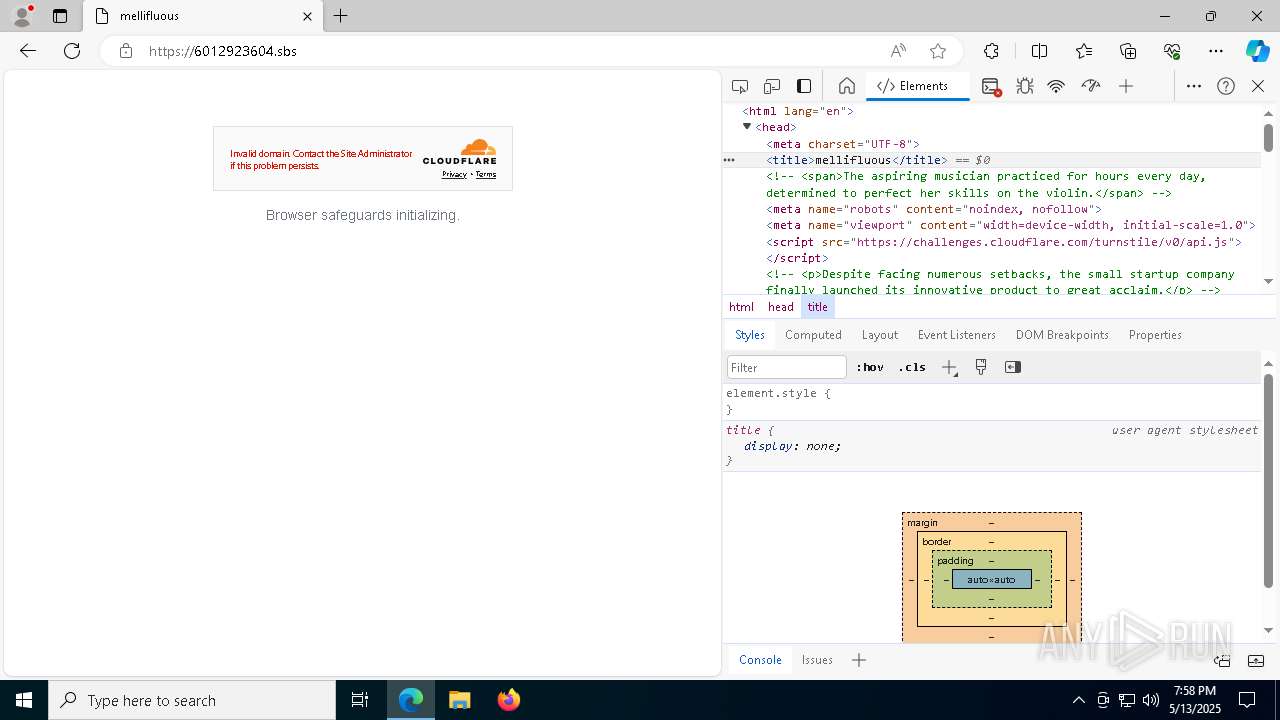
Task: Open a new browser tab
Action: [x=341, y=16]
